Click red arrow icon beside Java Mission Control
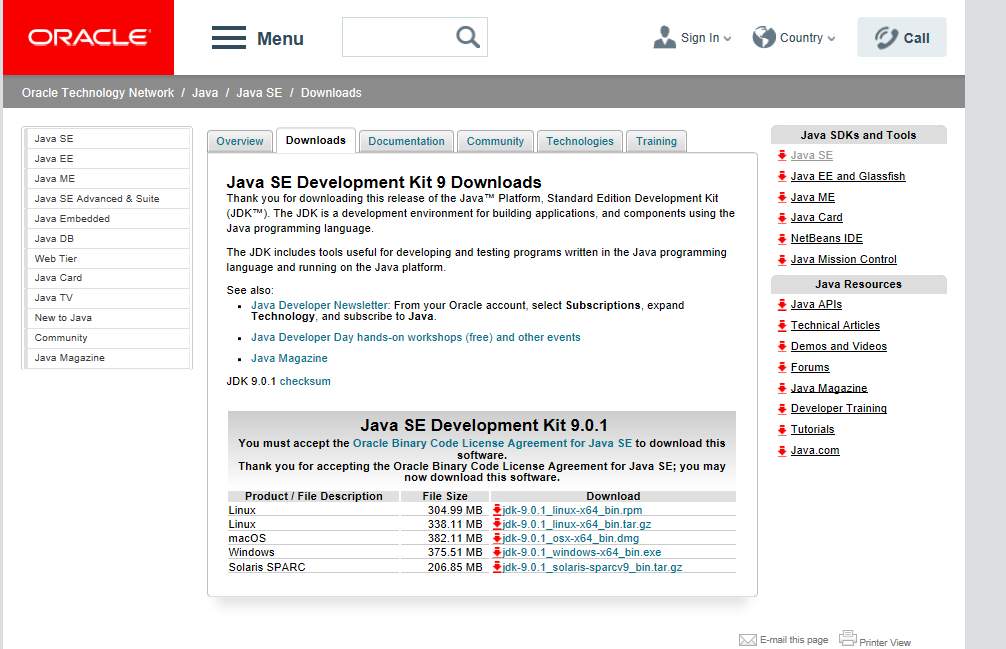The image size is (1006, 649). pyautogui.click(x=781, y=259)
